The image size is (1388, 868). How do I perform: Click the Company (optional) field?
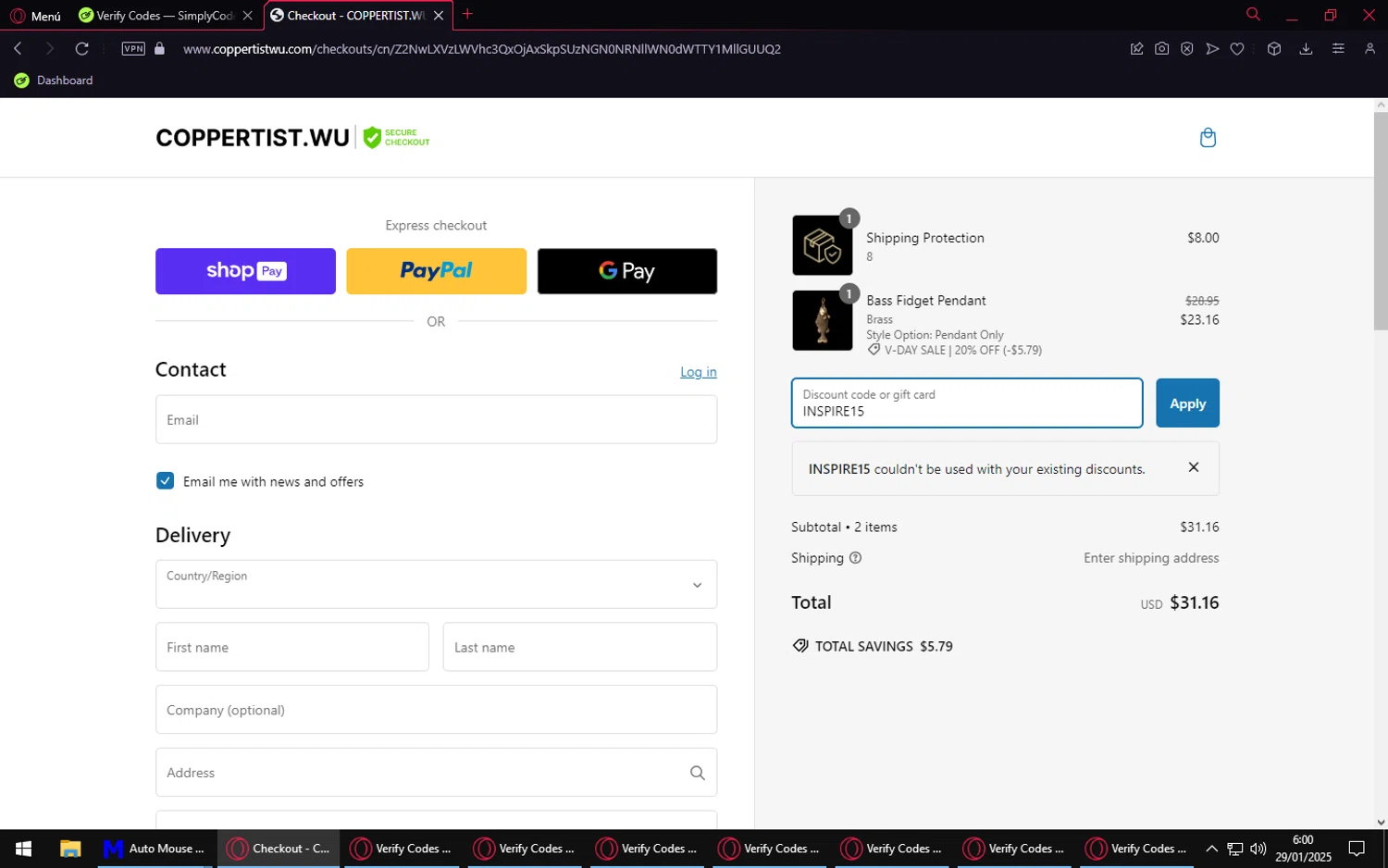point(436,710)
